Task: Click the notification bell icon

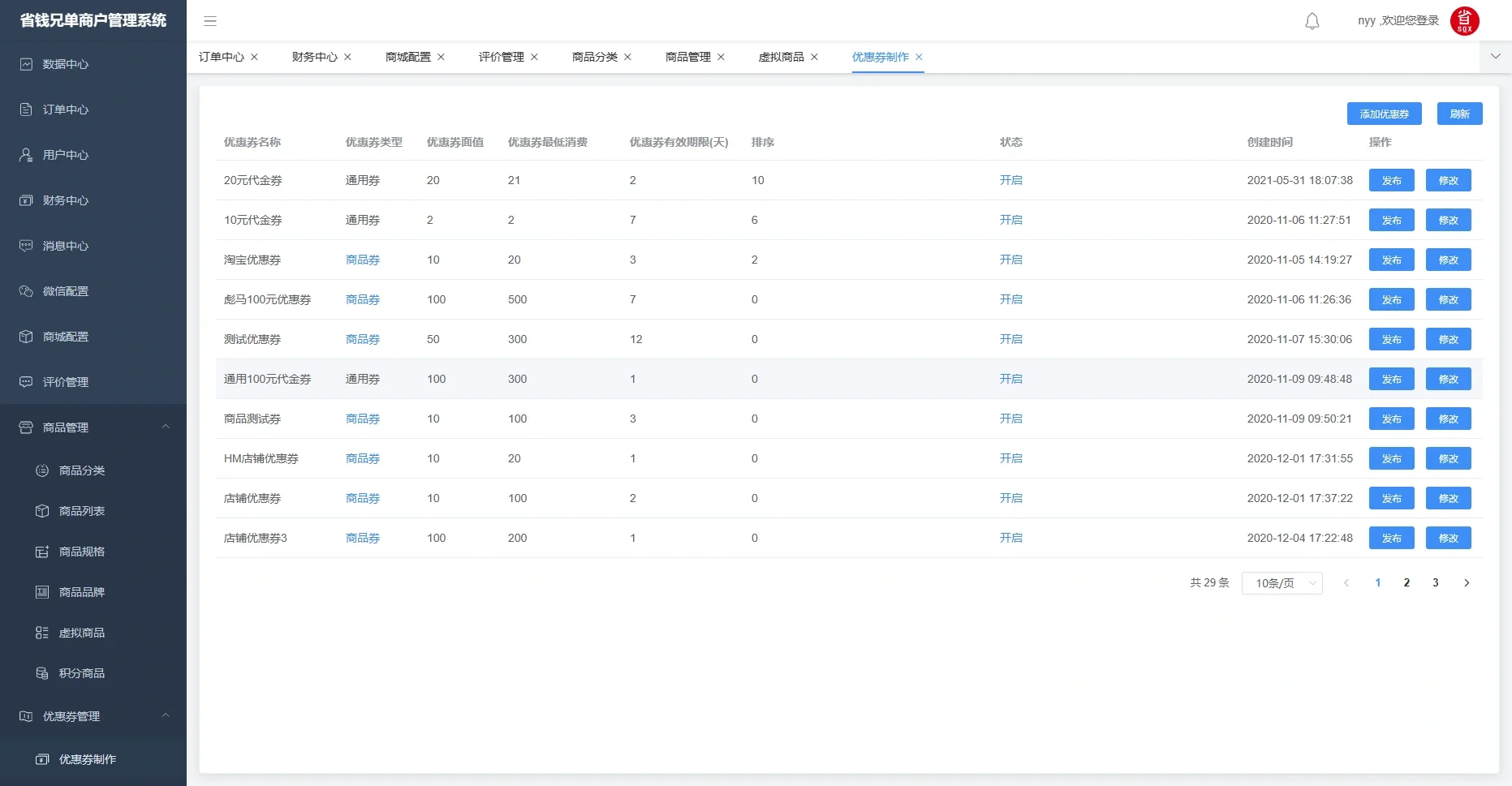Action: tap(1312, 21)
